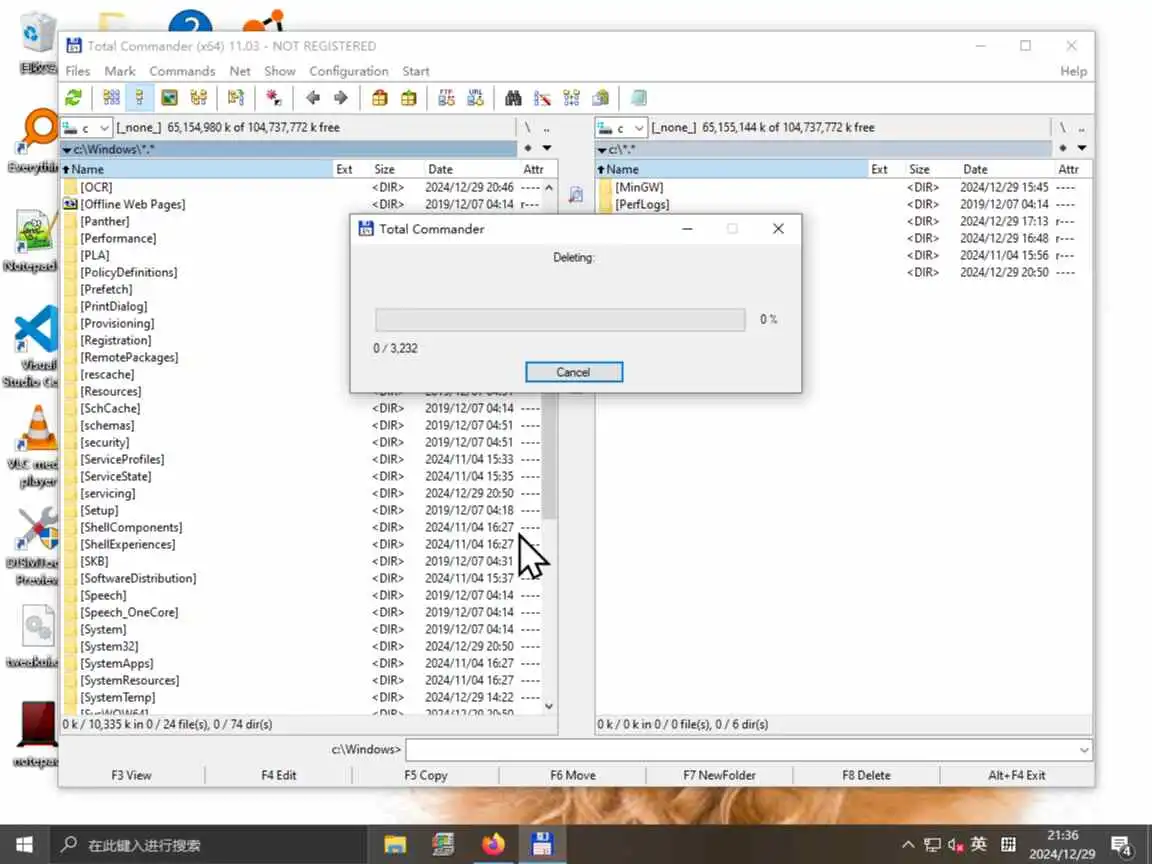The height and width of the screenshot is (864, 1152).
Task: Click the deleting progress bar
Action: tap(560, 320)
